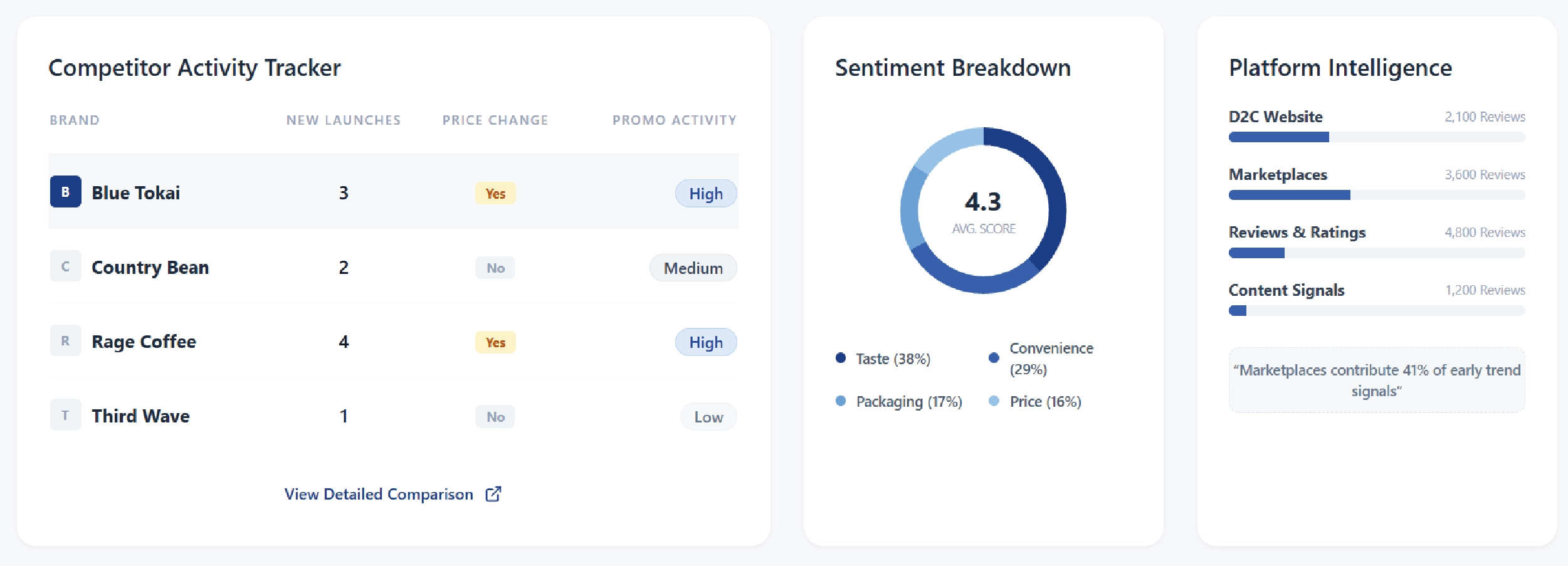Click the Blue Tokai brand avatar icon
The width and height of the screenshot is (1568, 566).
pyautogui.click(x=66, y=192)
